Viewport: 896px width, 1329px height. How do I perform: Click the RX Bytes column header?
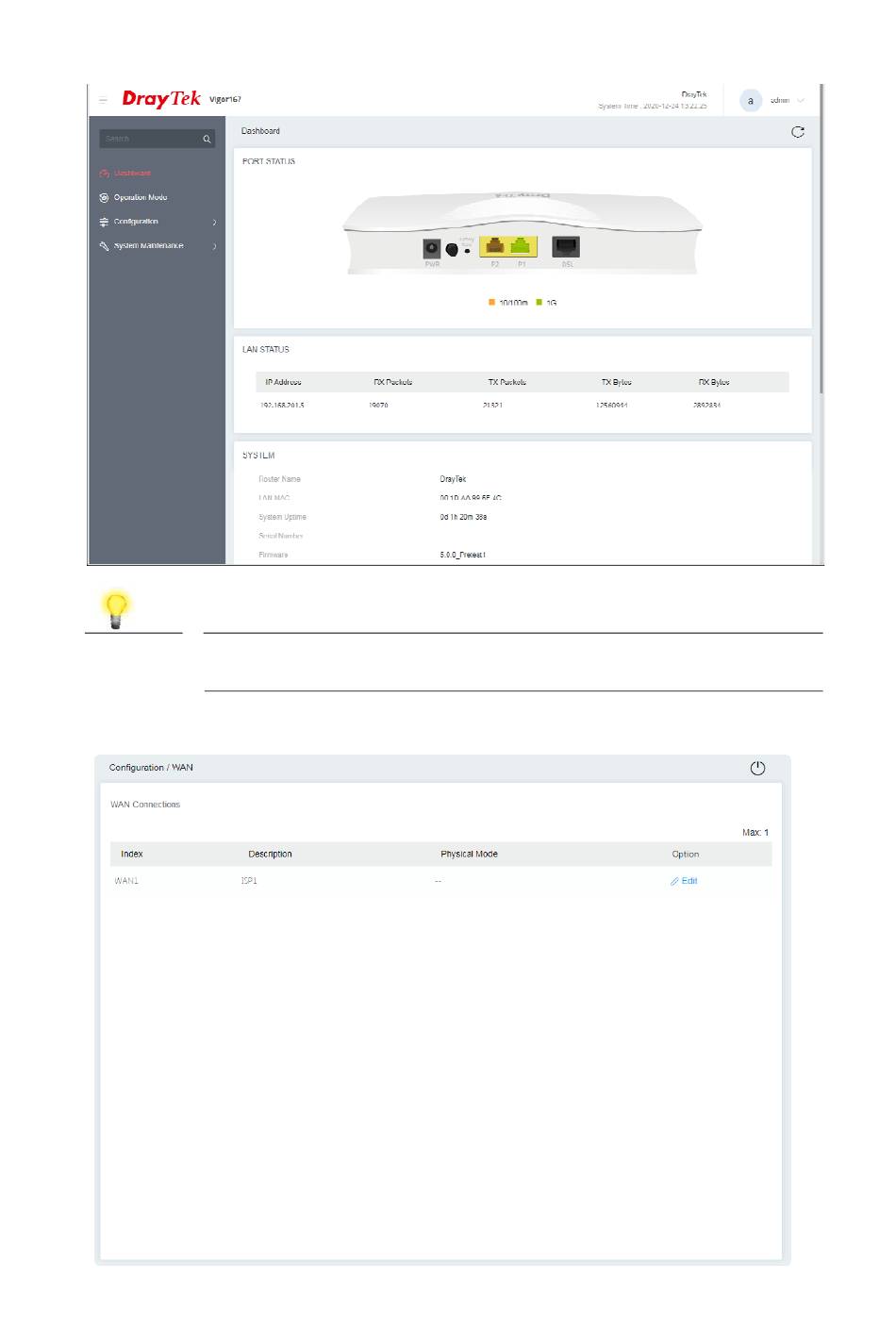coord(714,382)
